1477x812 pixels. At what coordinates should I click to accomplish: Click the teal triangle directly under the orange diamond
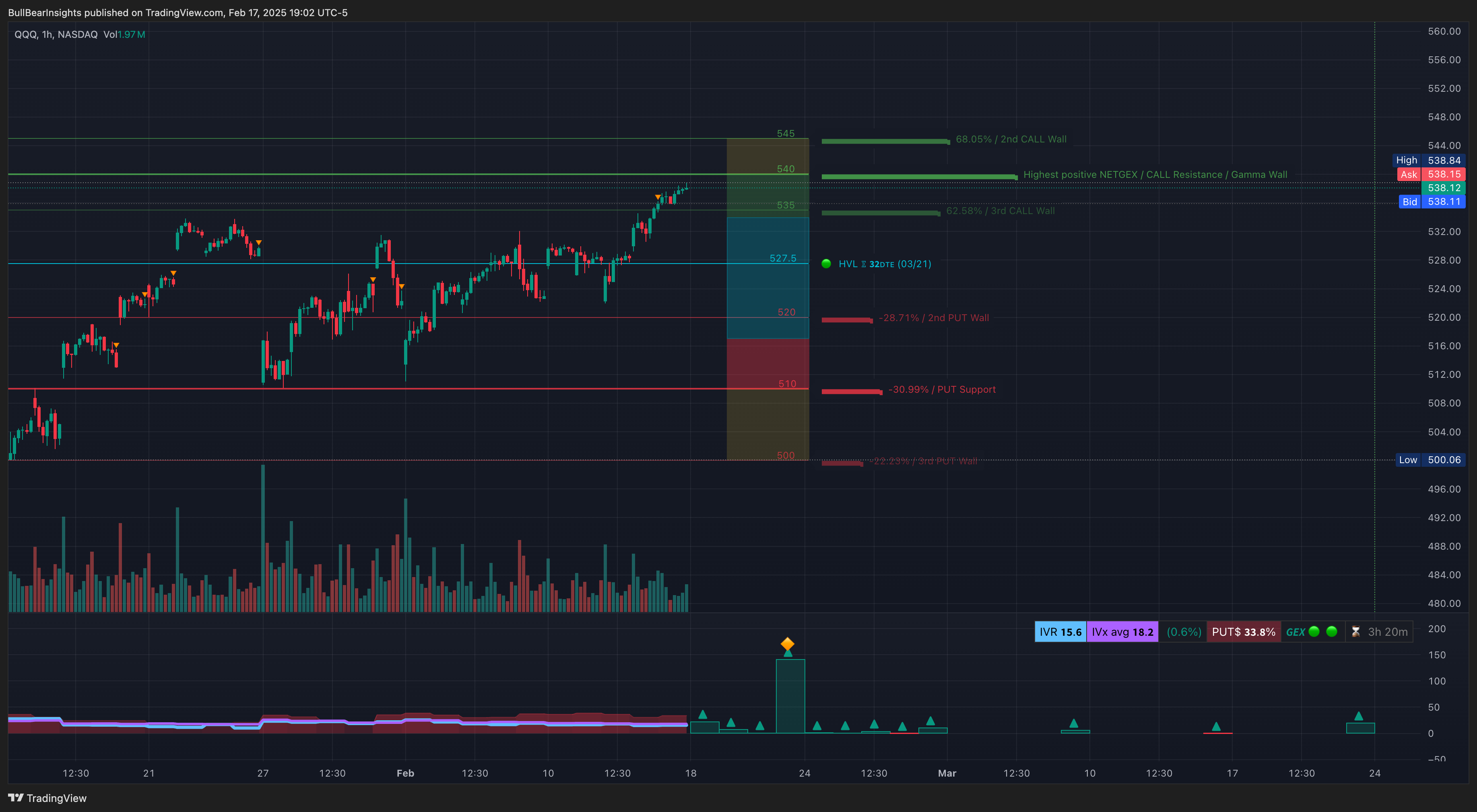click(788, 653)
